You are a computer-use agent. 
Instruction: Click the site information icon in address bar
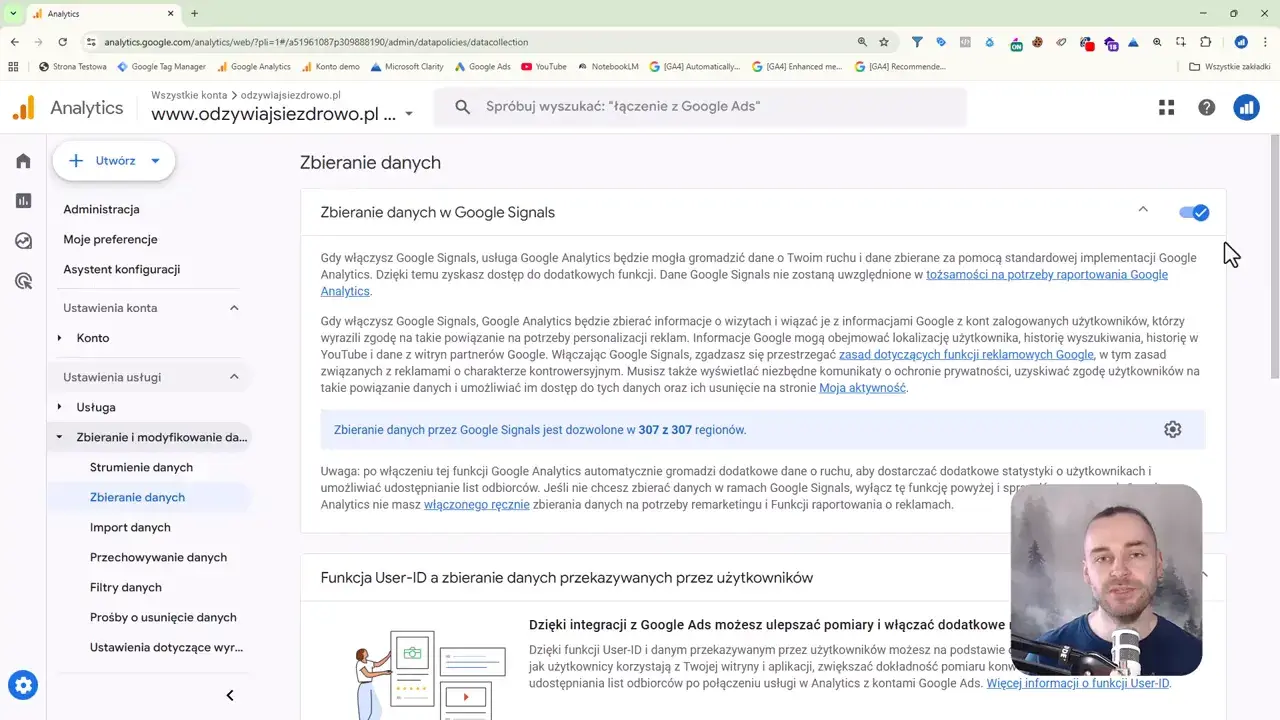(x=91, y=42)
